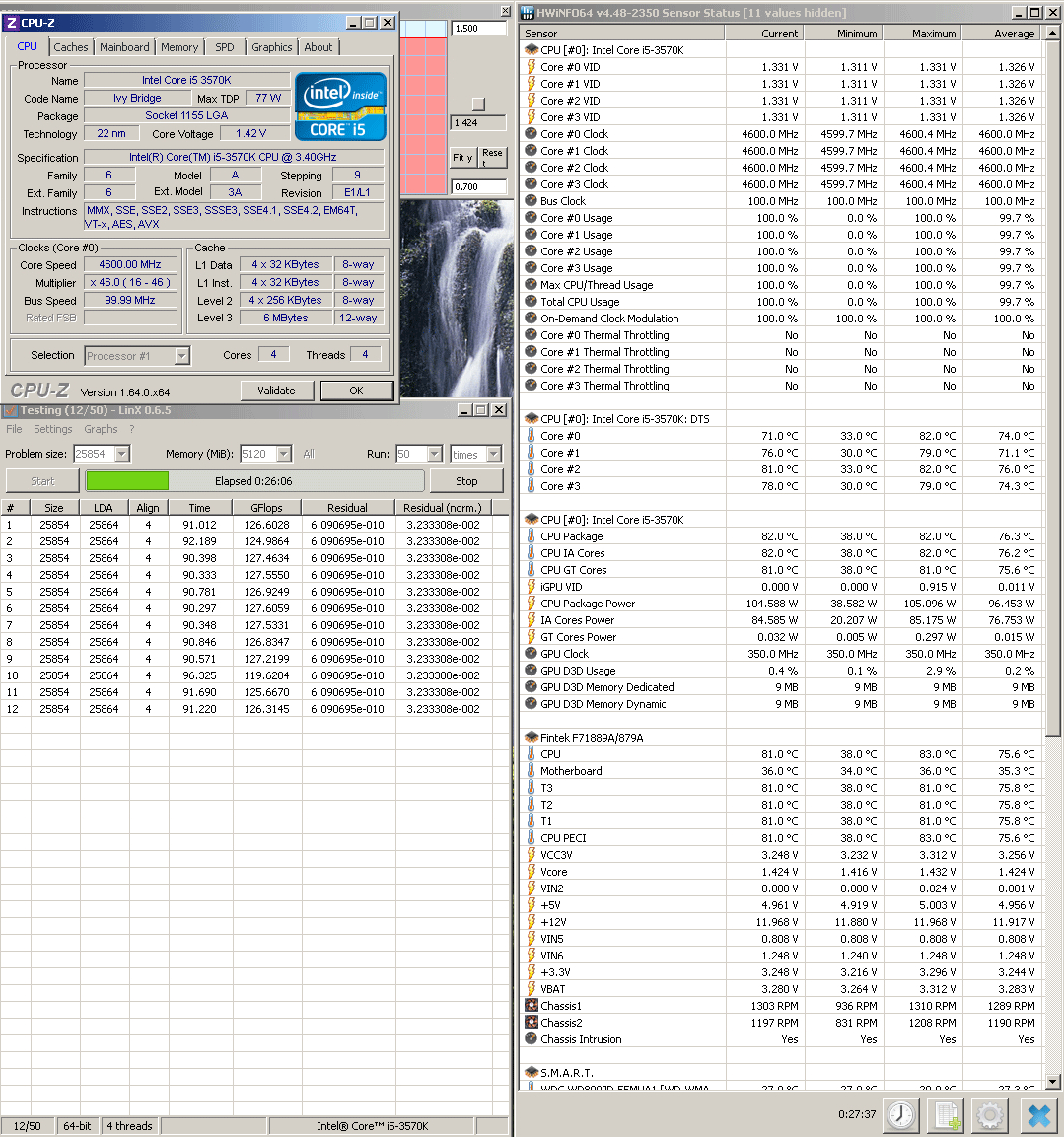The width and height of the screenshot is (1064, 1137).
Task: Reset the HWiNFO sensor clock timer
Action: click(x=901, y=1114)
